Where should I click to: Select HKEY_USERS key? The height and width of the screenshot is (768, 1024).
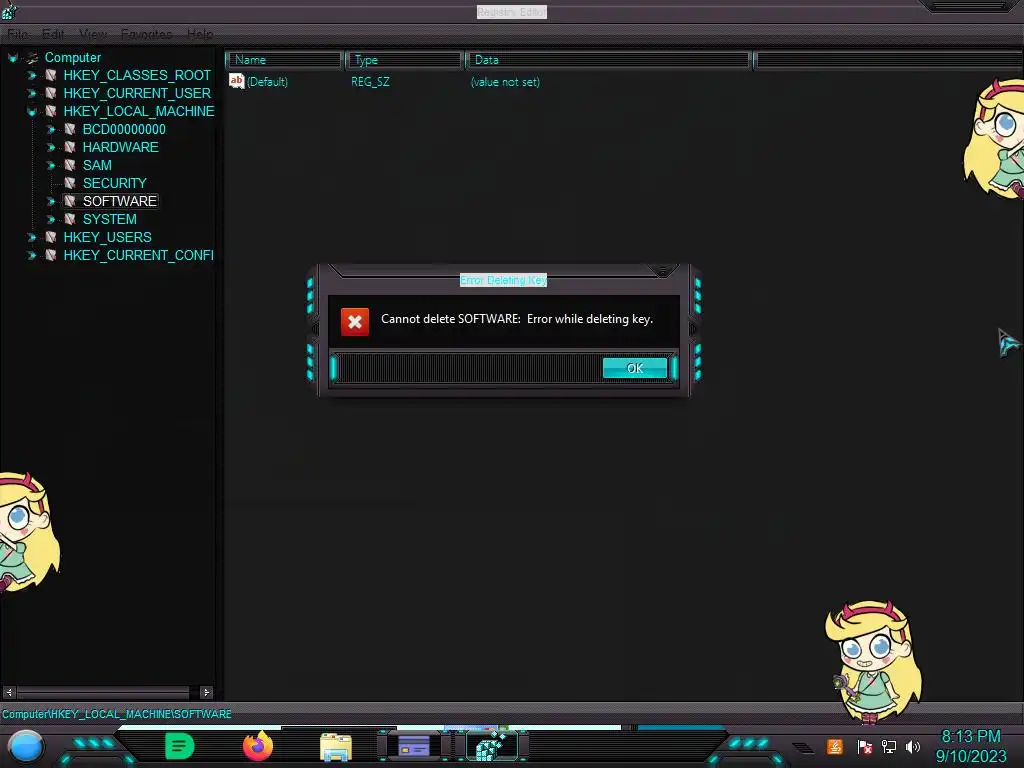[107, 237]
